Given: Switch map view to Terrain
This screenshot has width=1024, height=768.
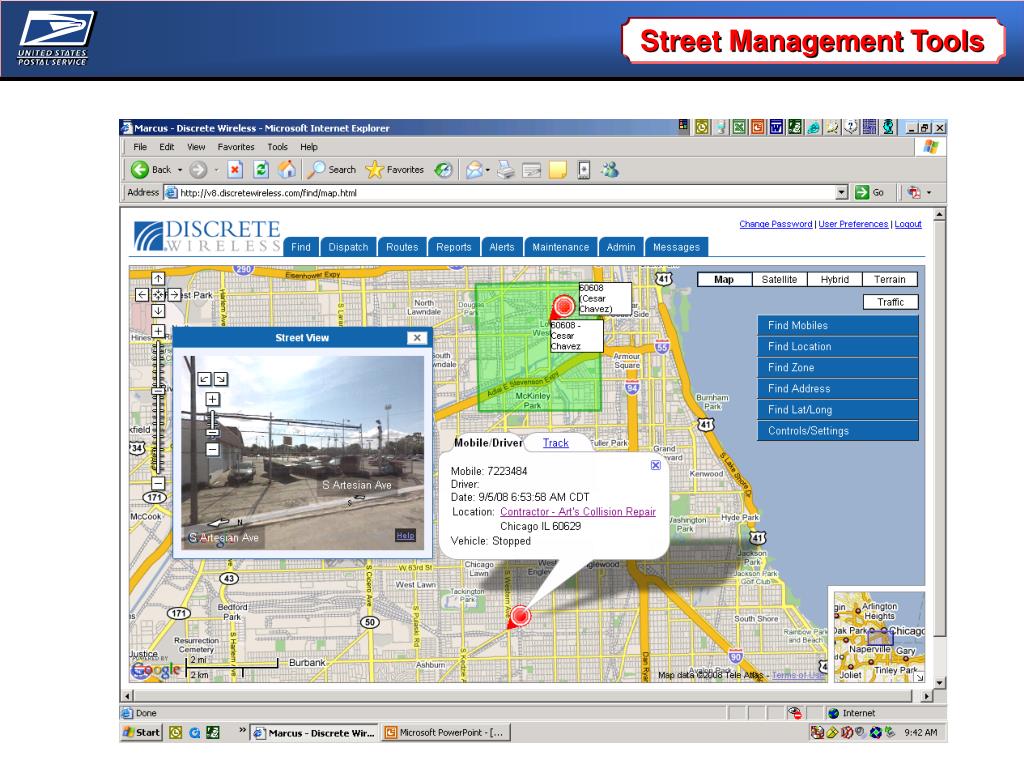Looking at the screenshot, I should click(889, 280).
